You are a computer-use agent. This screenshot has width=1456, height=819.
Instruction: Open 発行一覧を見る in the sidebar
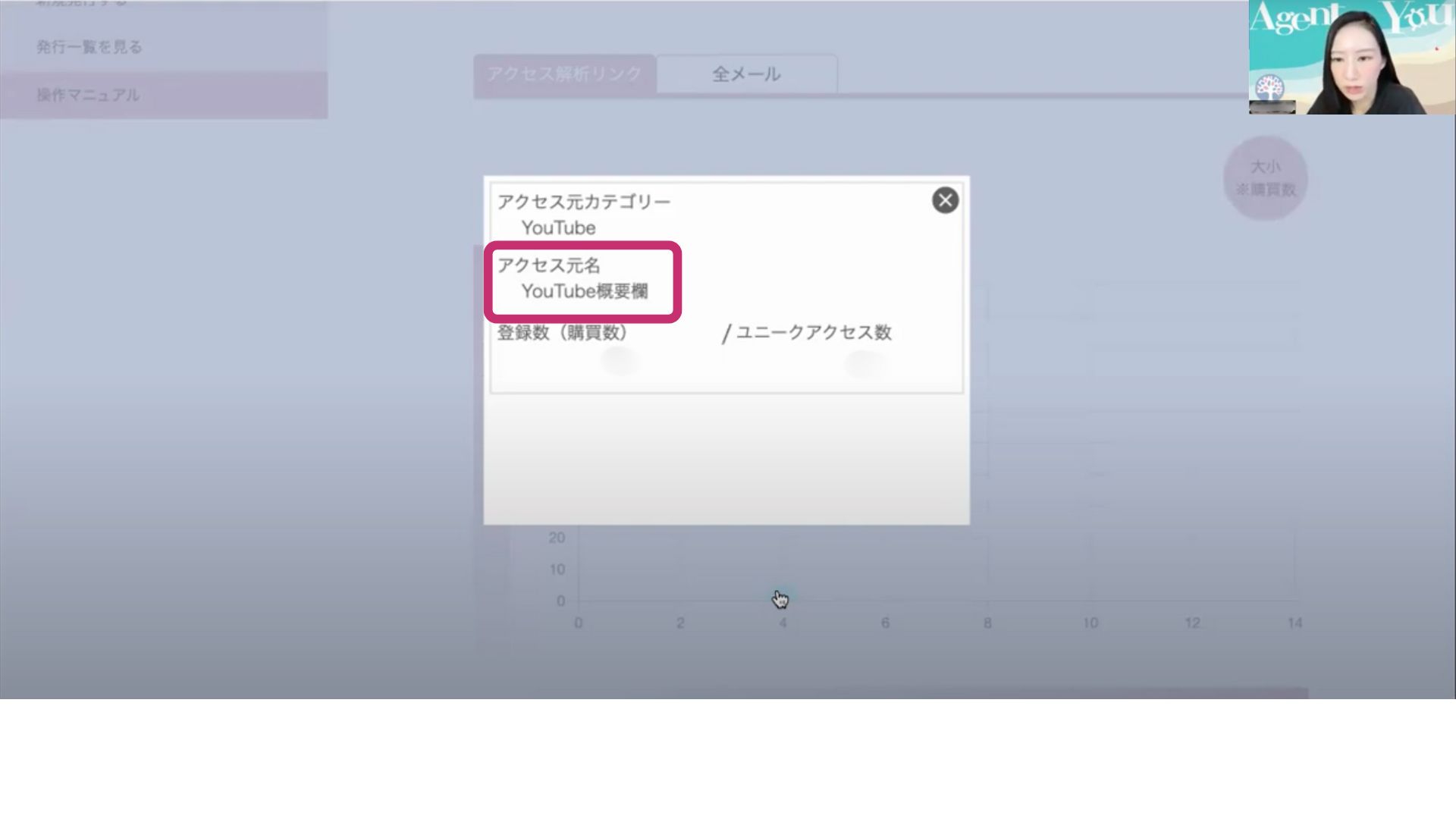(x=89, y=47)
